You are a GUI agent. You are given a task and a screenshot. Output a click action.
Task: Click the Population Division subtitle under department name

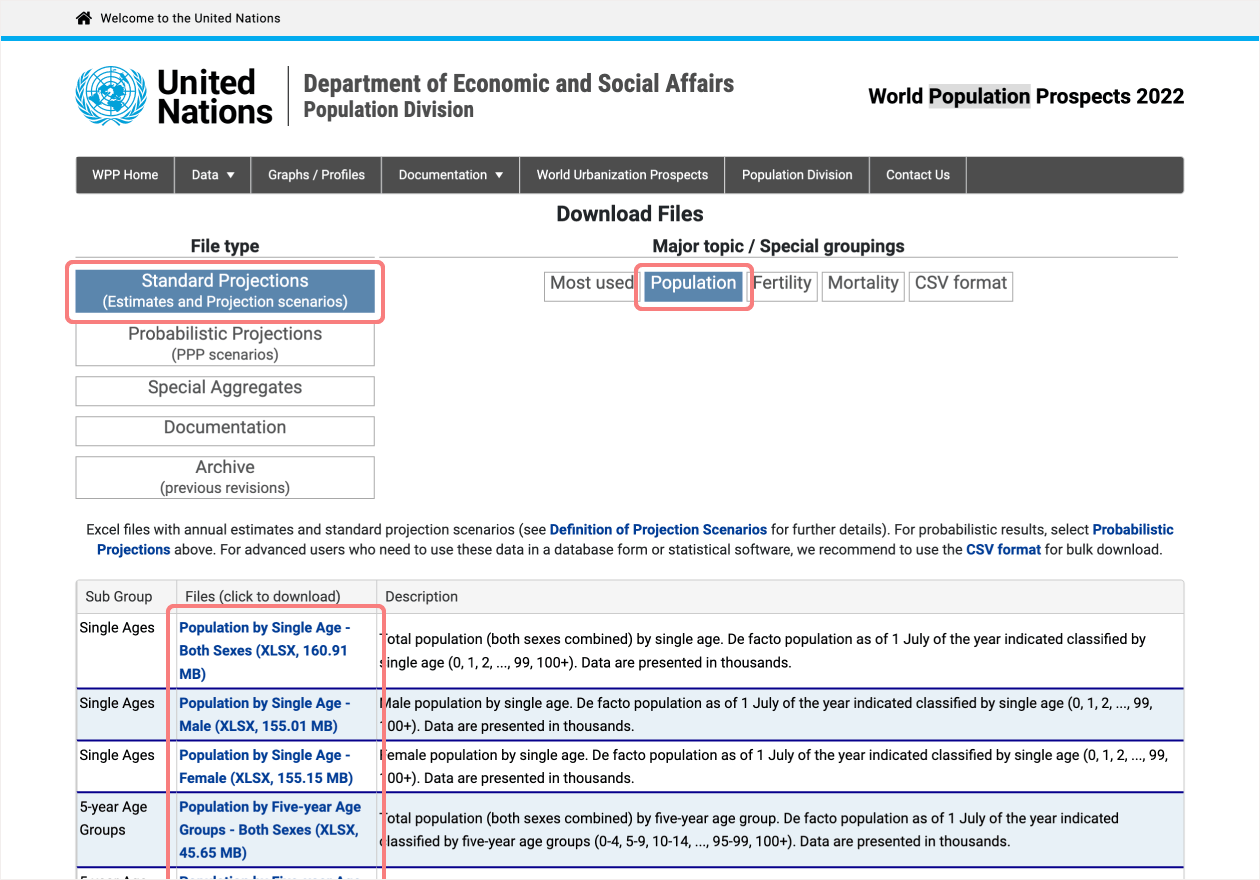pyautogui.click(x=388, y=111)
